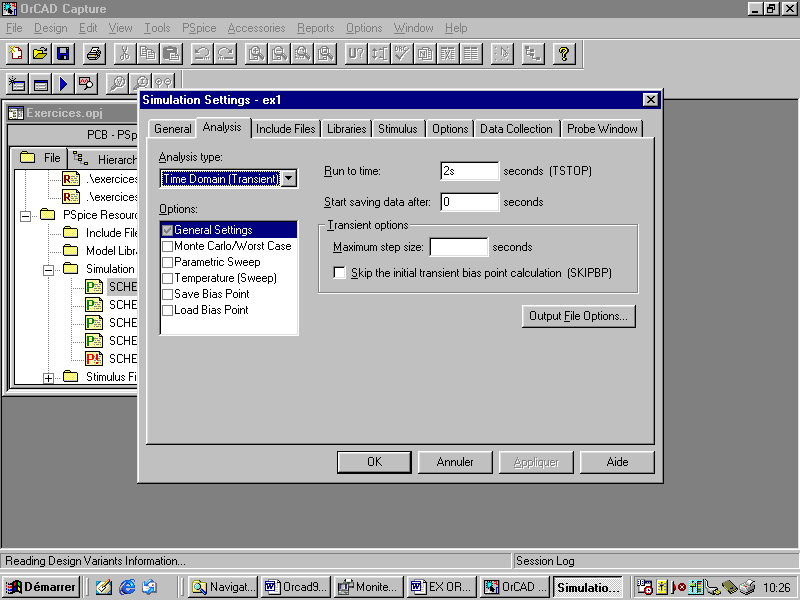Place current marker icon
800x600 pixels.
pyautogui.click(x=141, y=83)
